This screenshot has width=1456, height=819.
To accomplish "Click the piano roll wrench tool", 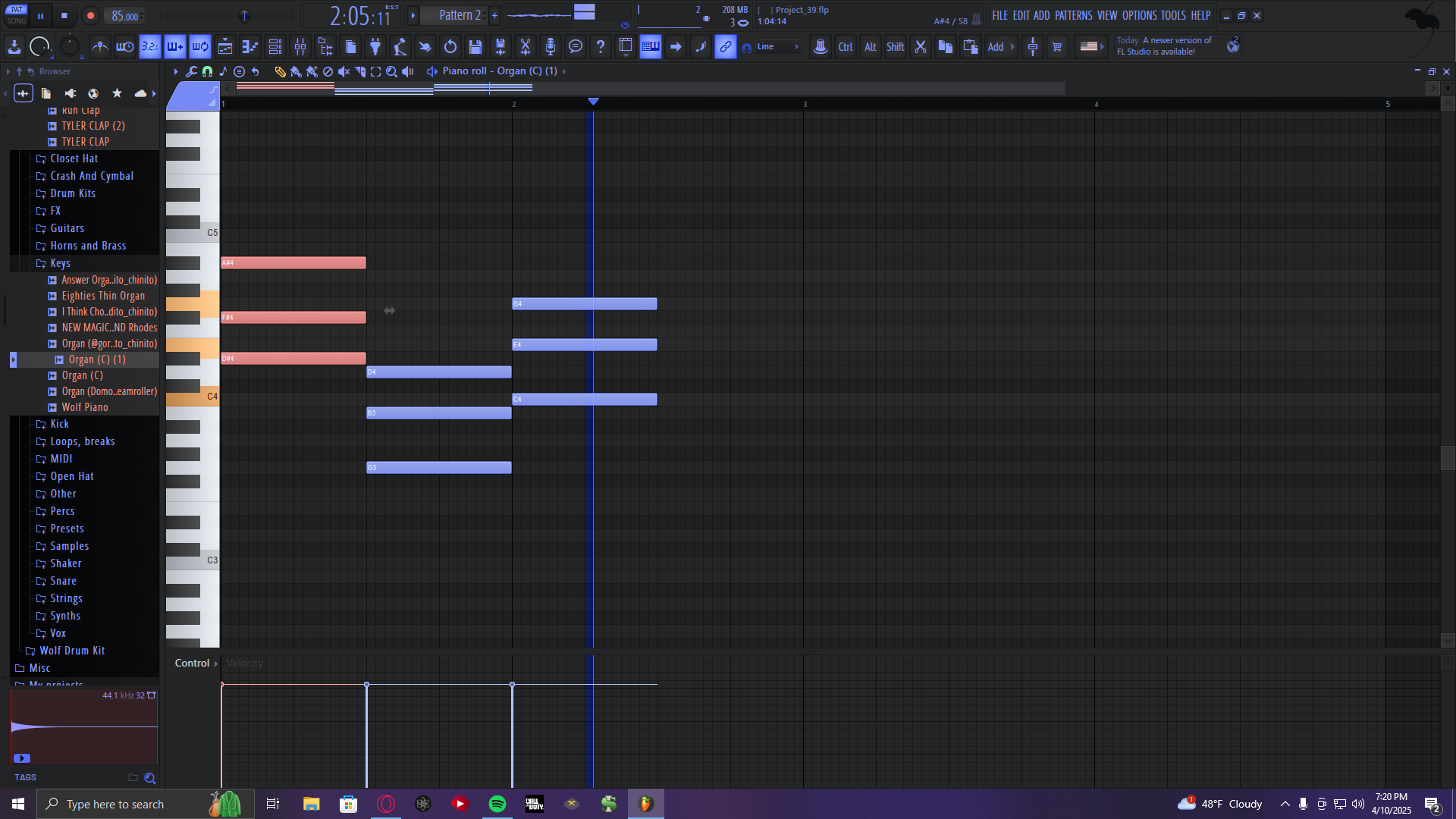I will pyautogui.click(x=191, y=71).
